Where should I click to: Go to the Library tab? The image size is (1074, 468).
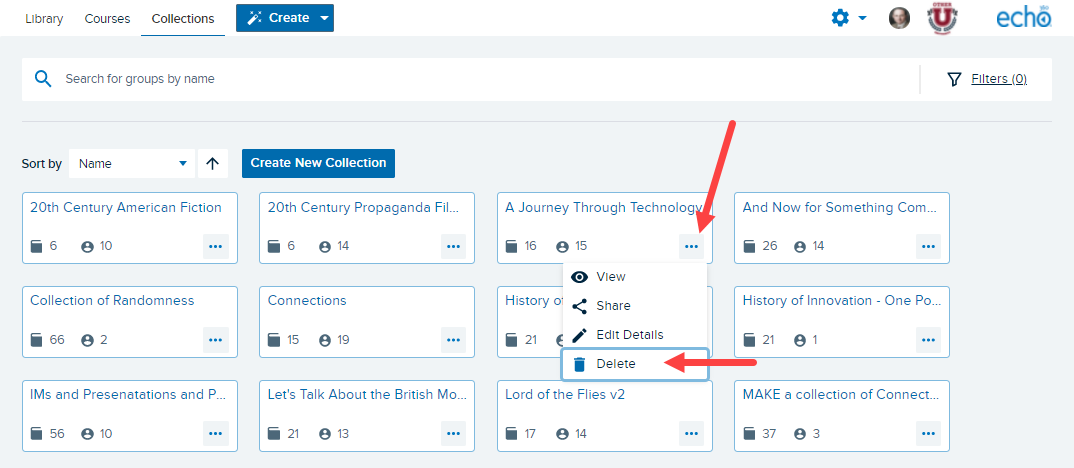pos(44,19)
